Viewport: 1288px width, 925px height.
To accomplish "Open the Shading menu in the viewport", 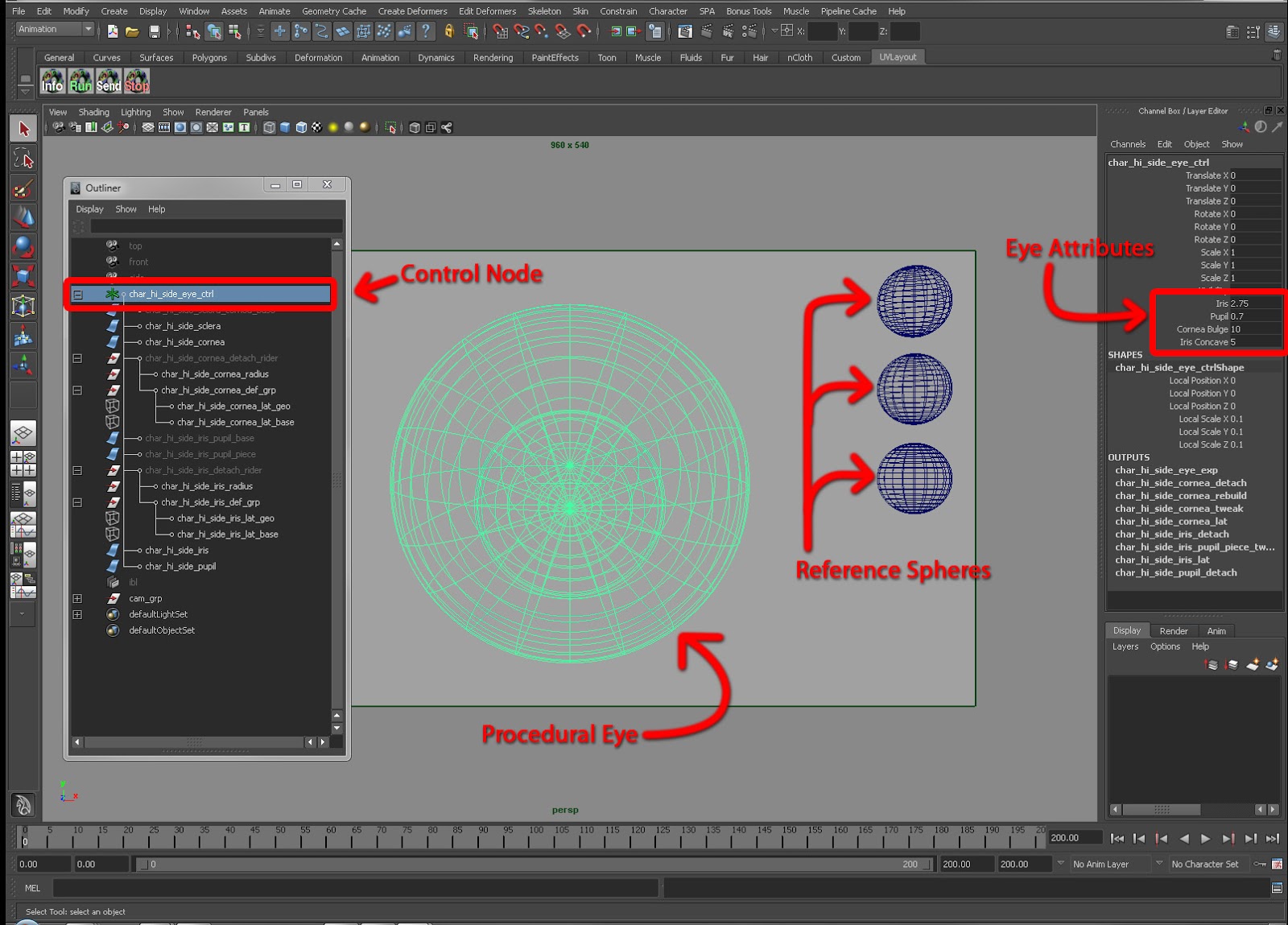I will click(93, 112).
